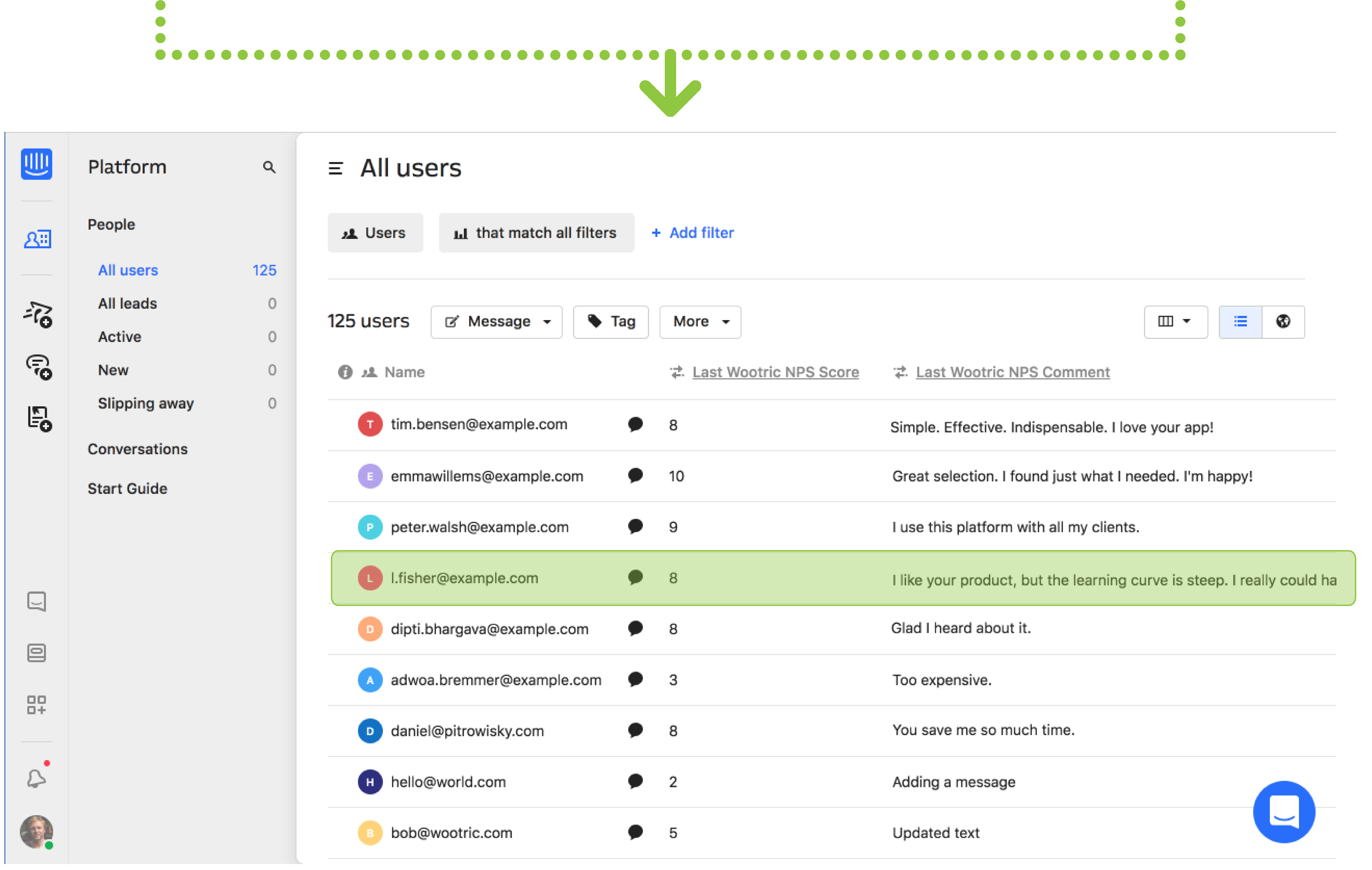Click the user profile avatar
This screenshot has height=870, width=1372.
point(37,832)
